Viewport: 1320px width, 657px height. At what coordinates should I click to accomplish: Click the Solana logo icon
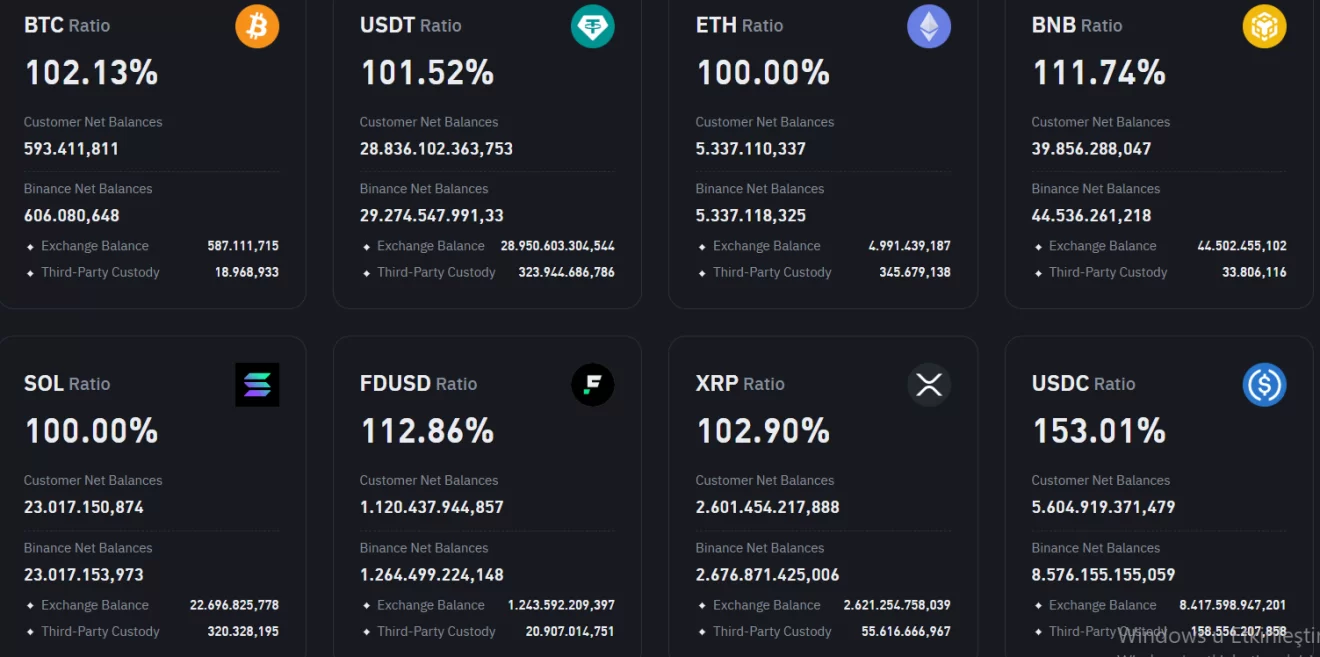[x=257, y=385]
